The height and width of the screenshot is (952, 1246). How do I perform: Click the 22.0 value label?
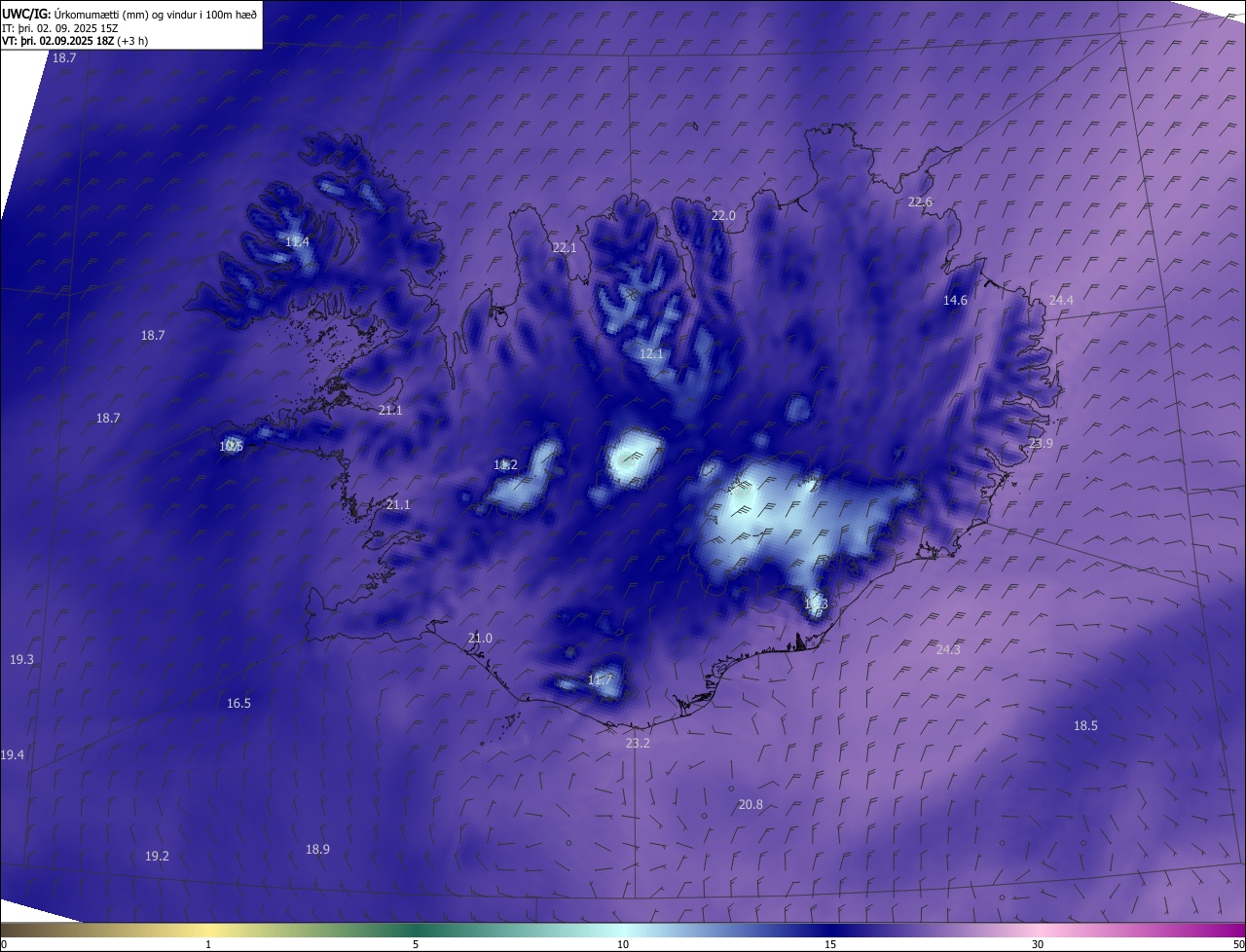click(723, 215)
